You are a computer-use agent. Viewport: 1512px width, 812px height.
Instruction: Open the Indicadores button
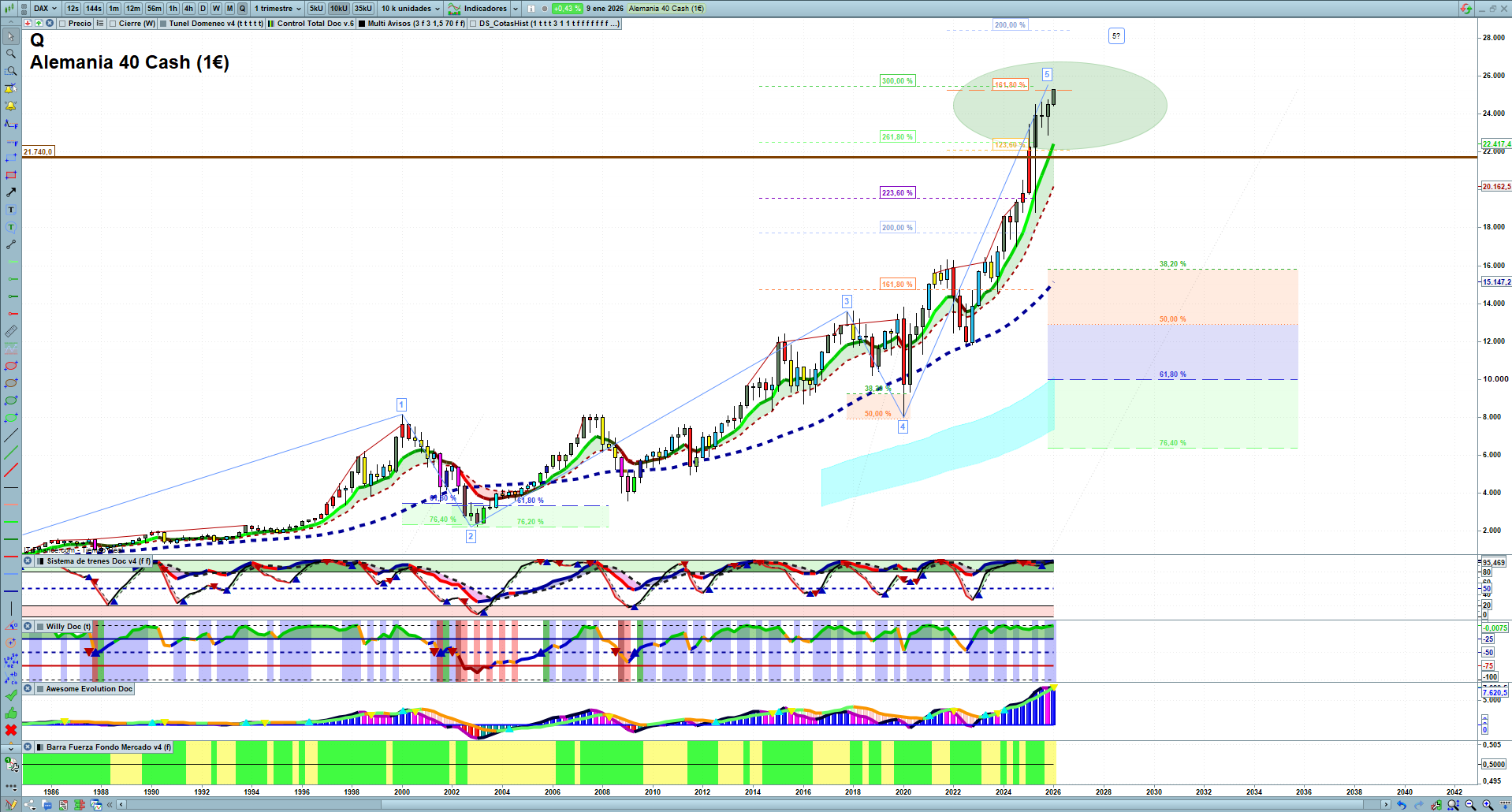coord(478,9)
